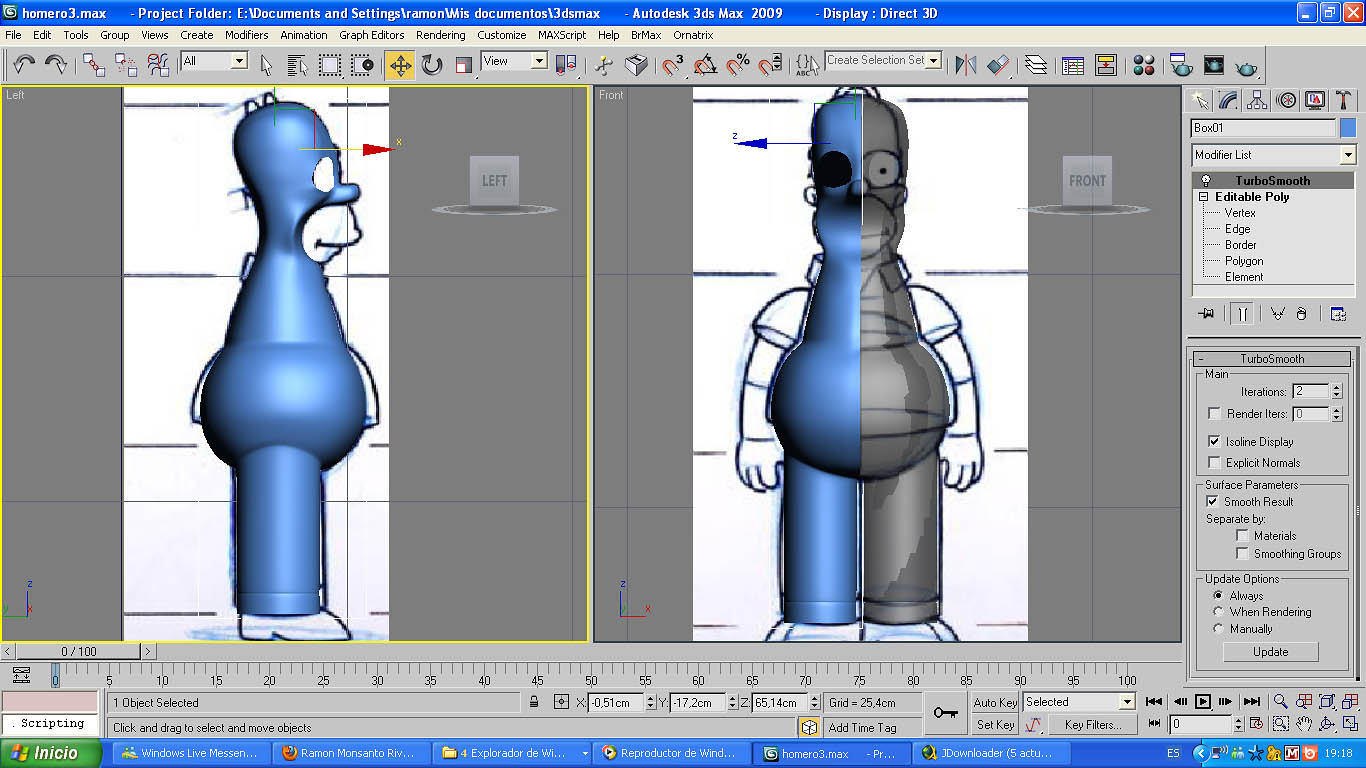1366x768 pixels.
Task: Uncheck Smooth Result
Action: [x=1212, y=501]
